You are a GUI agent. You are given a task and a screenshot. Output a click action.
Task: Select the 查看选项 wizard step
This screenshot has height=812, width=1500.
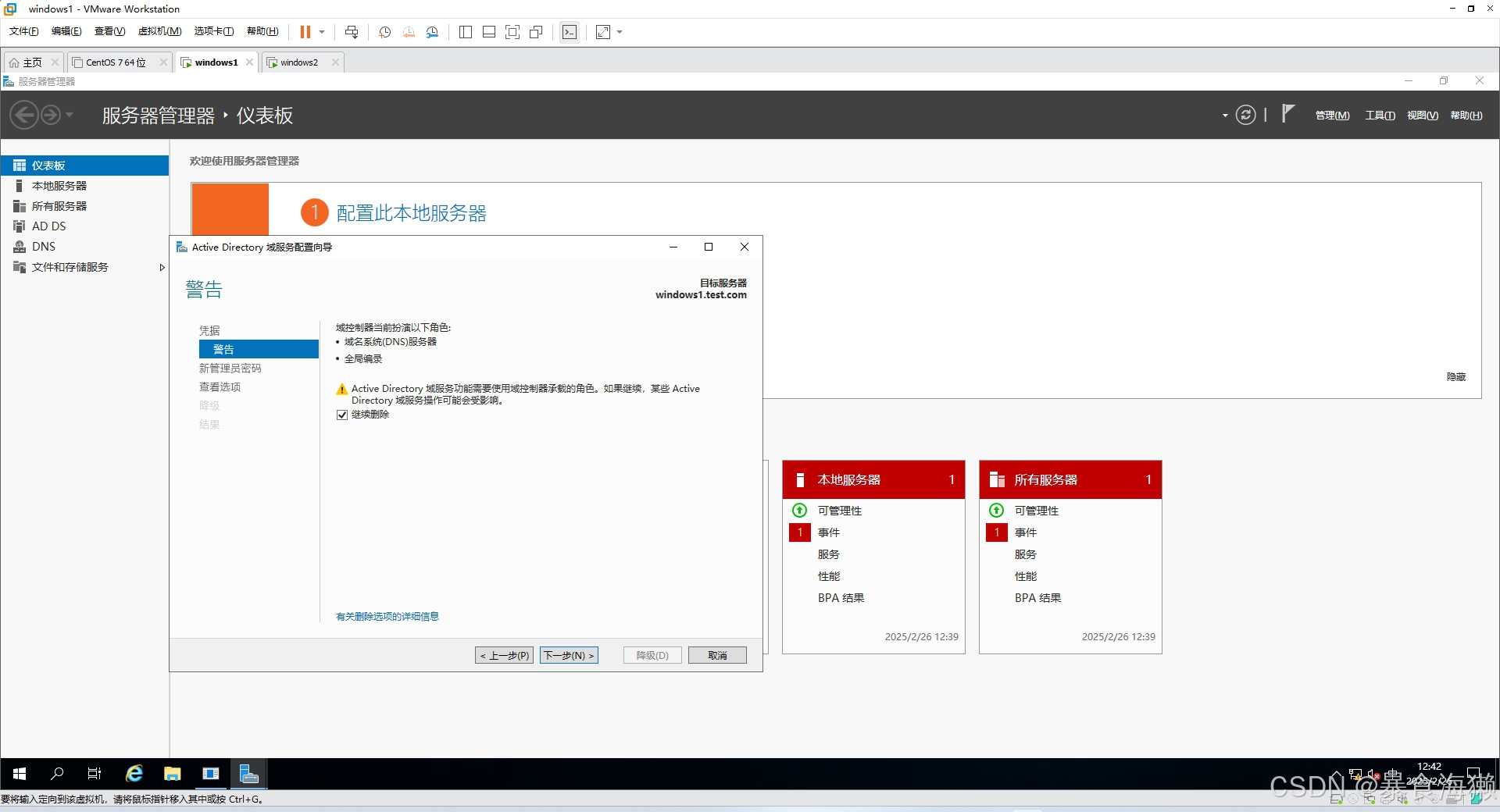tap(220, 387)
